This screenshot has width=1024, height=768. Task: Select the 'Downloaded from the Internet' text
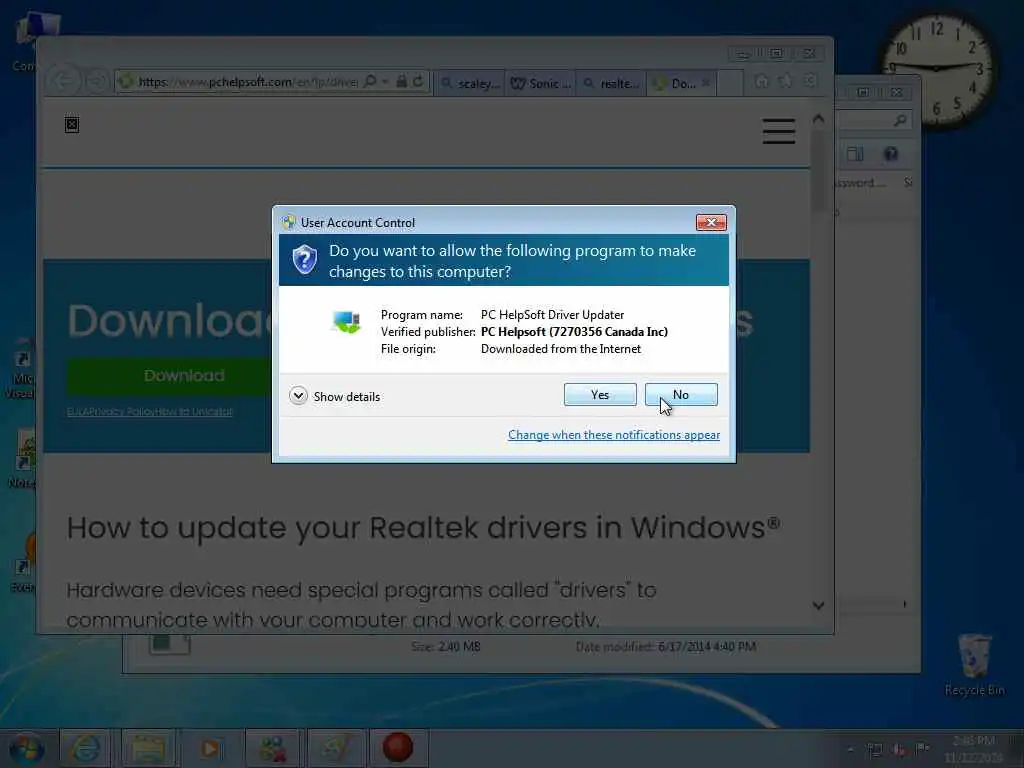click(x=561, y=349)
